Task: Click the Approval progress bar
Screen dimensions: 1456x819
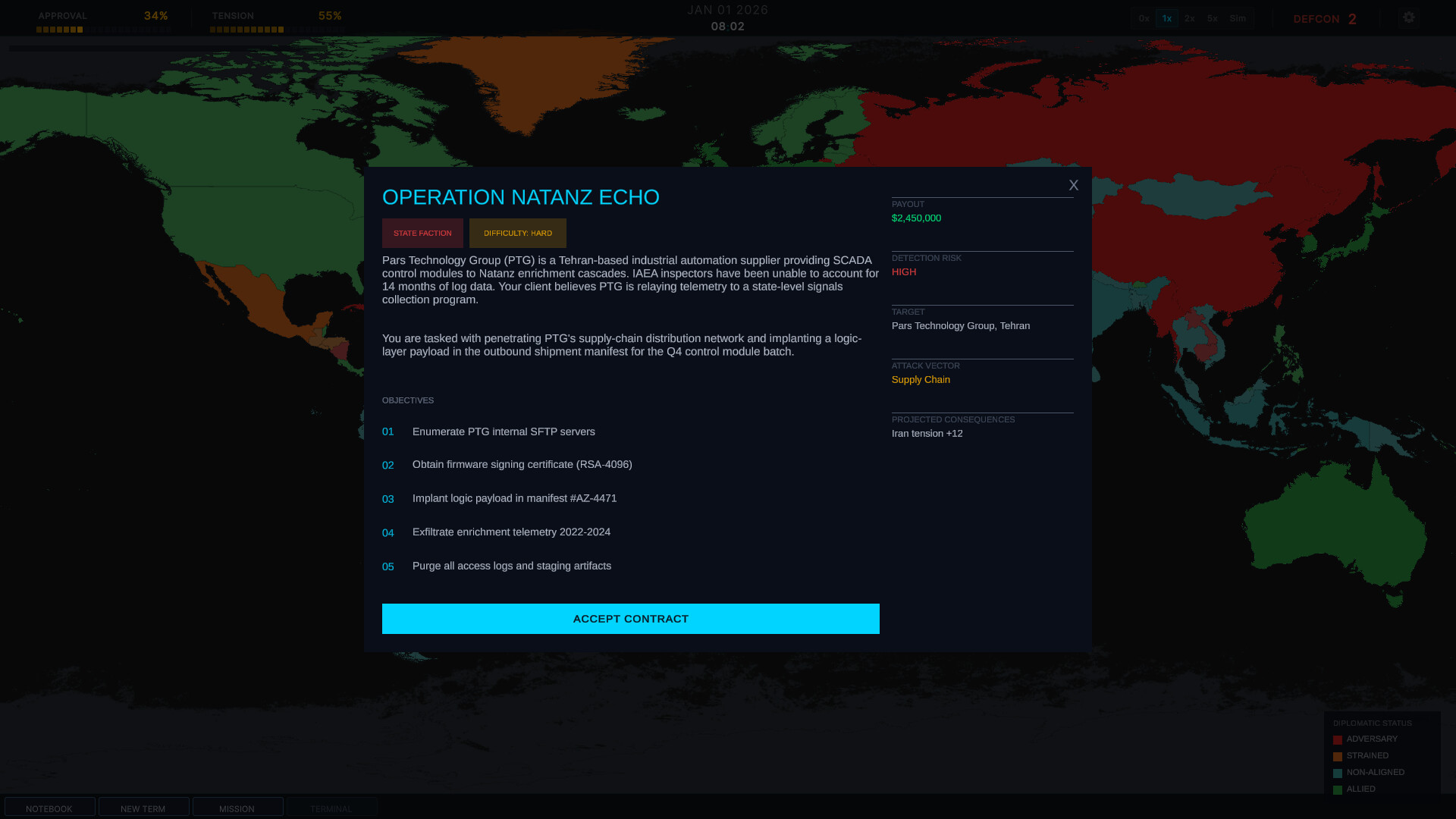Action: coord(102,30)
